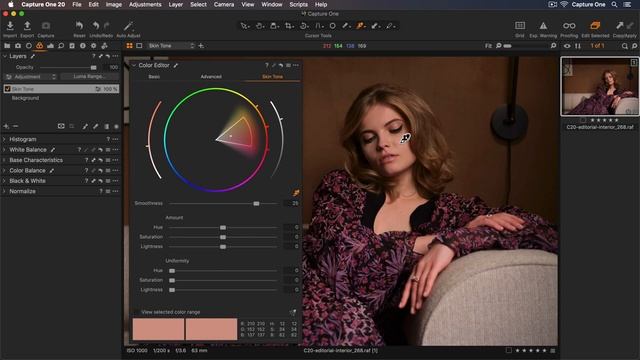
Task: Click the right adjusted color swatch
Action: [x=211, y=329]
